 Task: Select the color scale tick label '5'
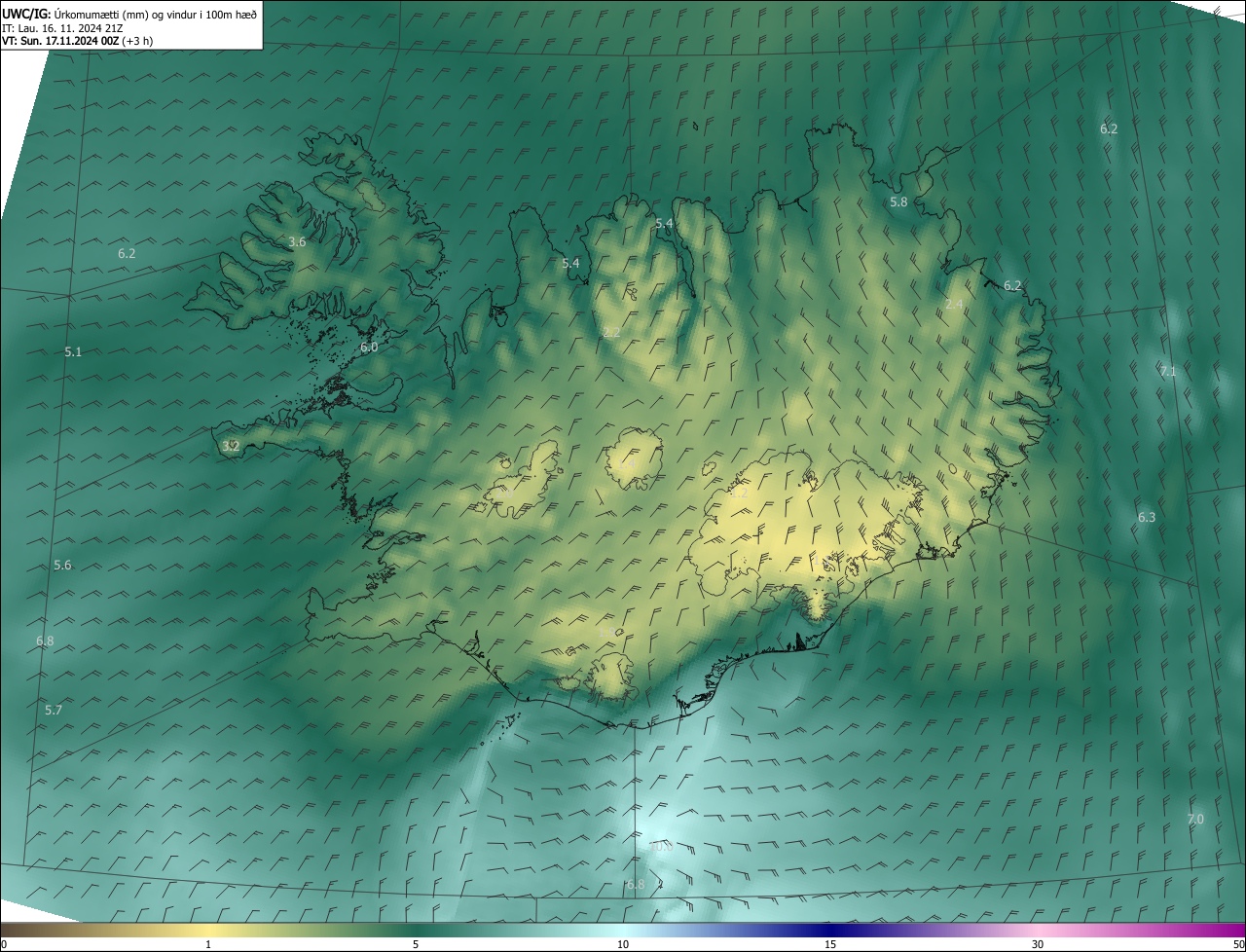[x=416, y=944]
